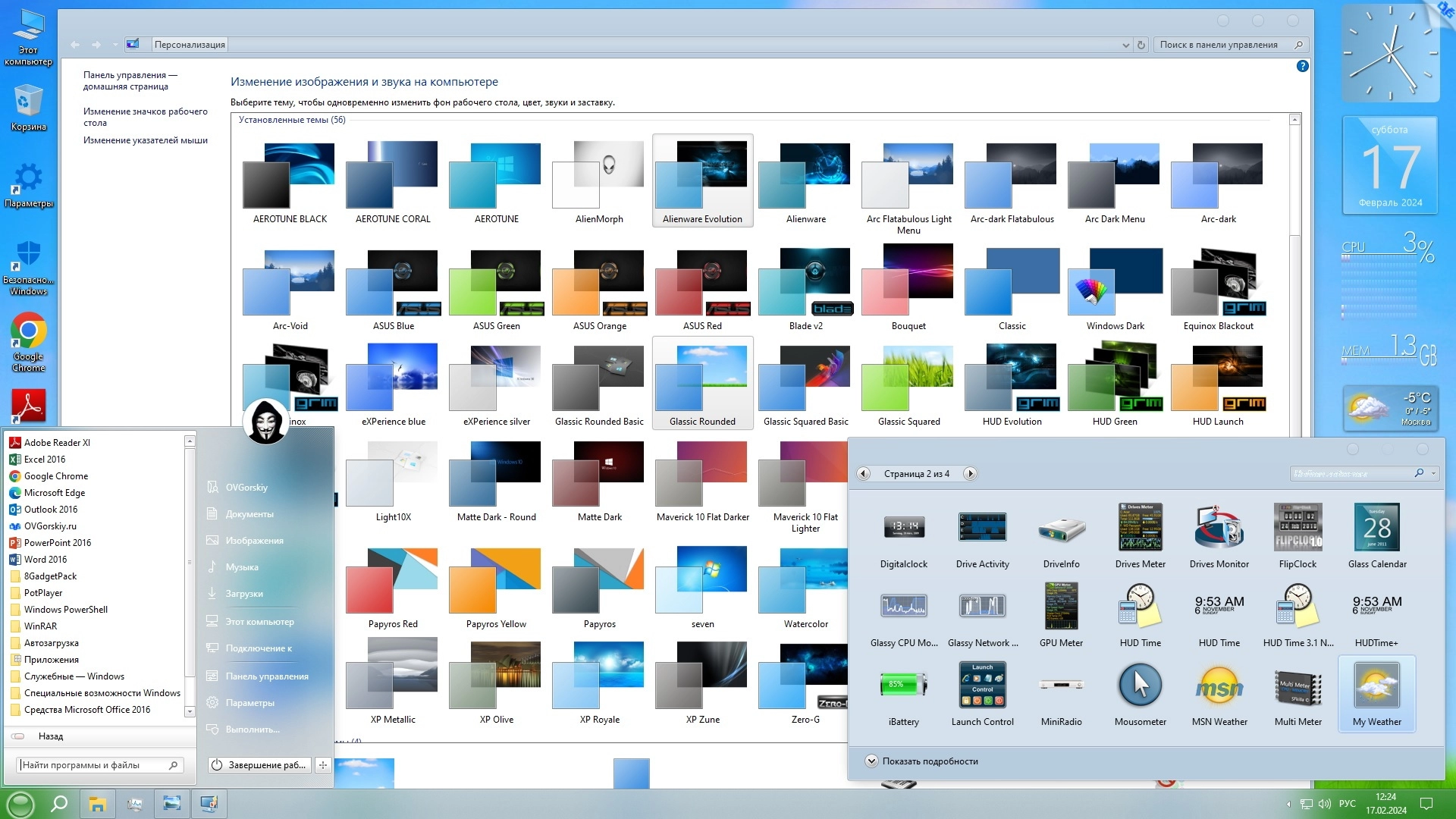Open the address bar history dropdown
This screenshot has height=819, width=1456.
click(x=1125, y=45)
